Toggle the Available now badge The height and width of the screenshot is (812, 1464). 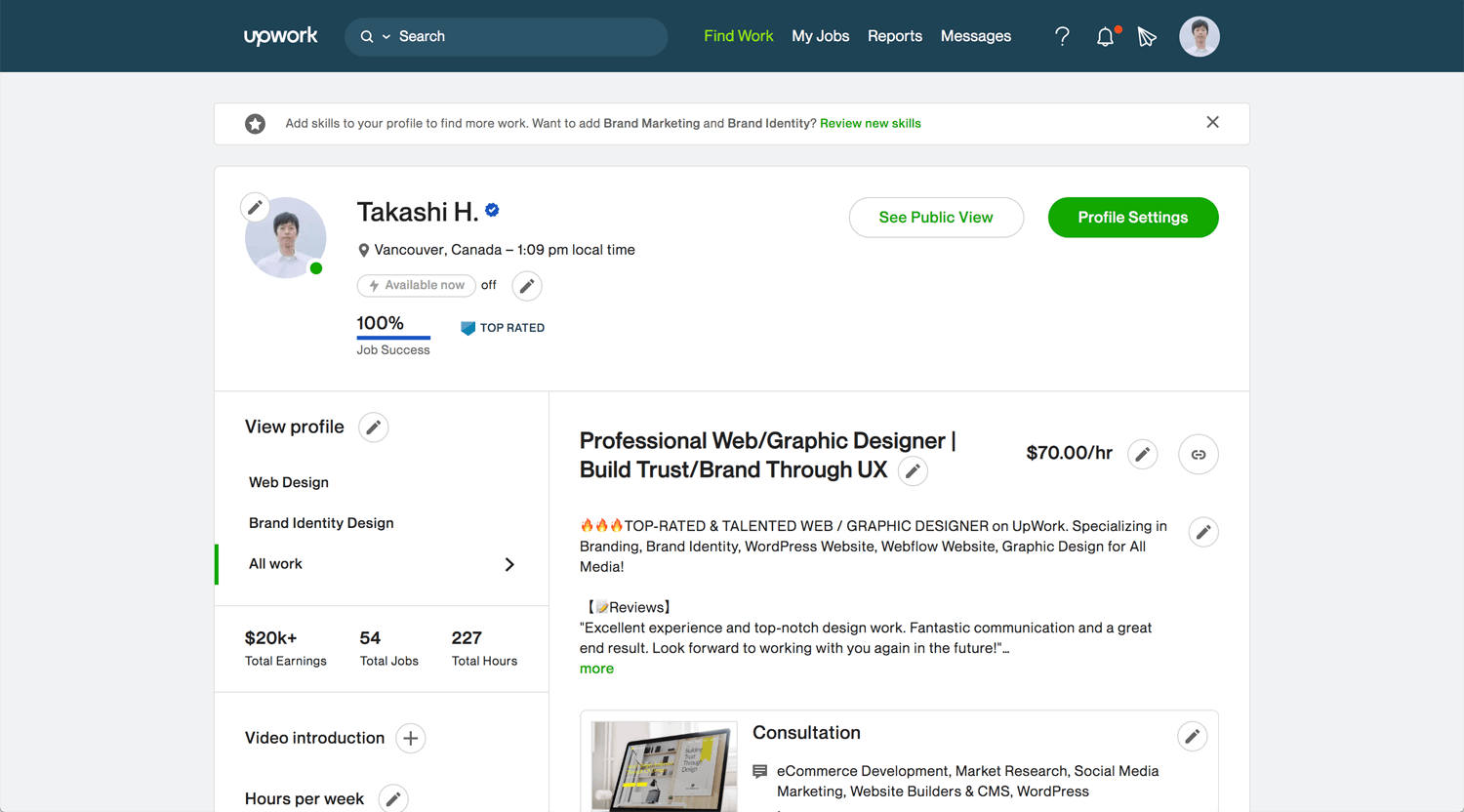[417, 285]
